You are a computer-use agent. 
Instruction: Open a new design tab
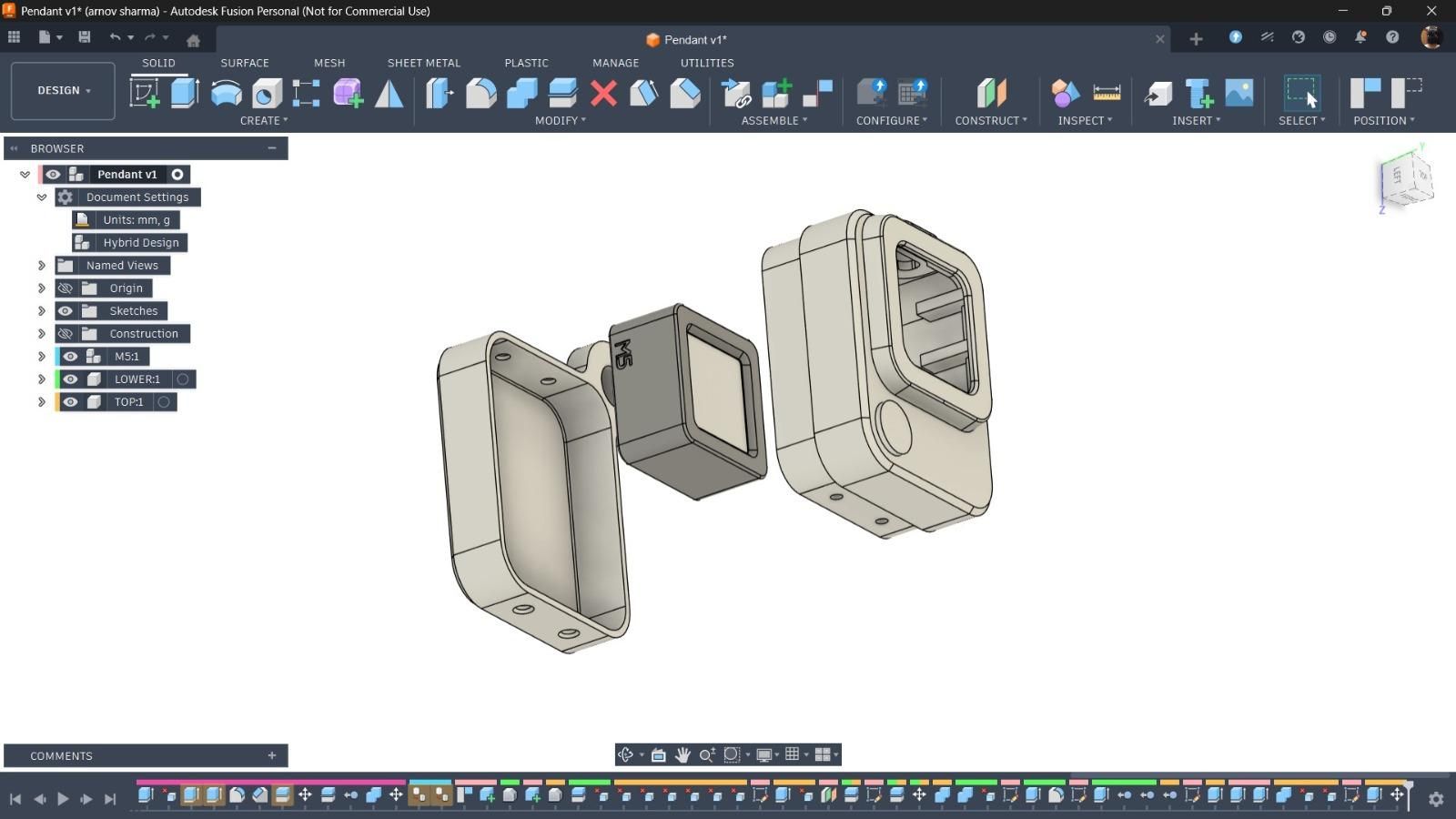1196,38
